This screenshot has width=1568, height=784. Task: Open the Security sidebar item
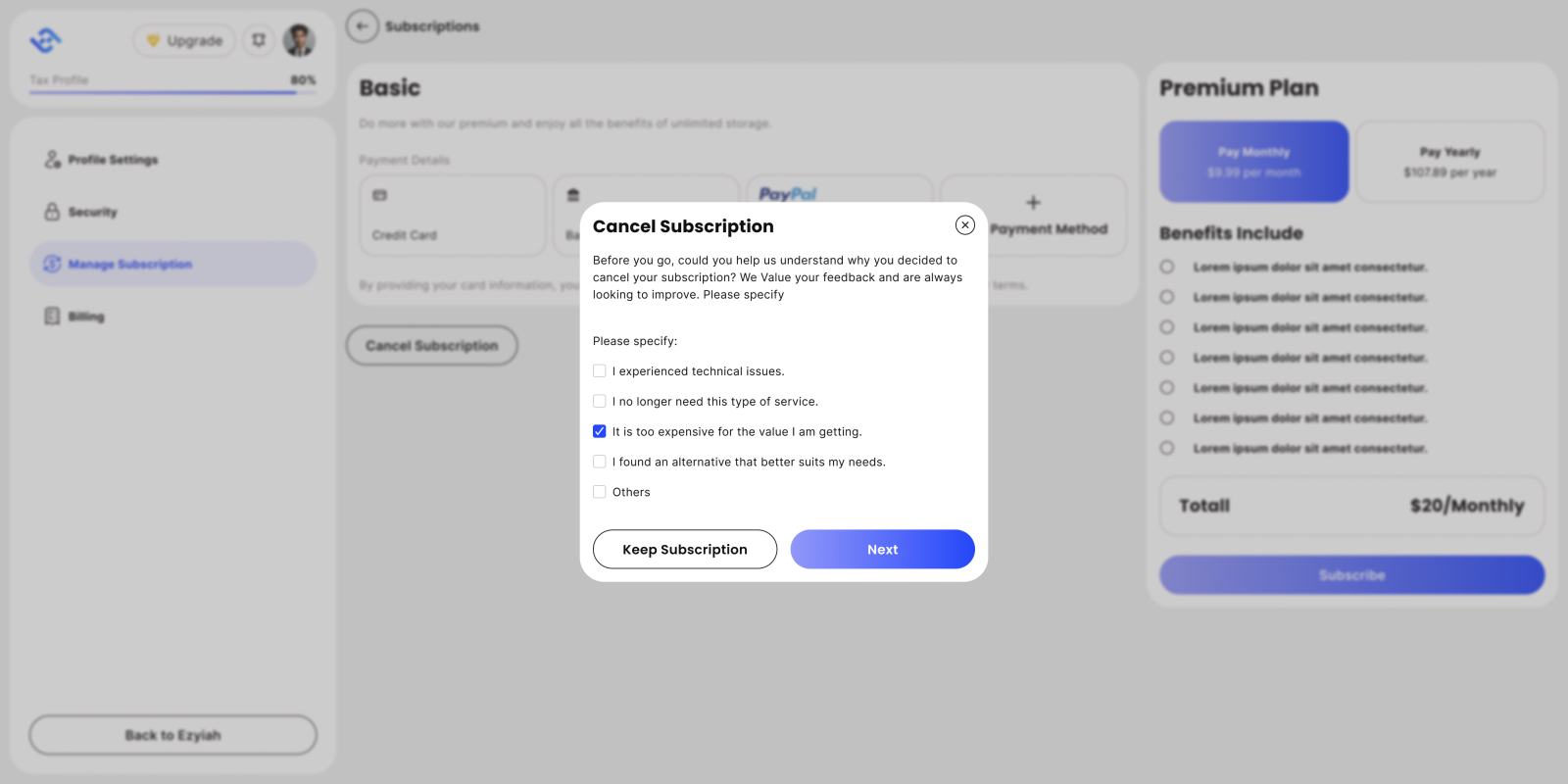point(92,212)
